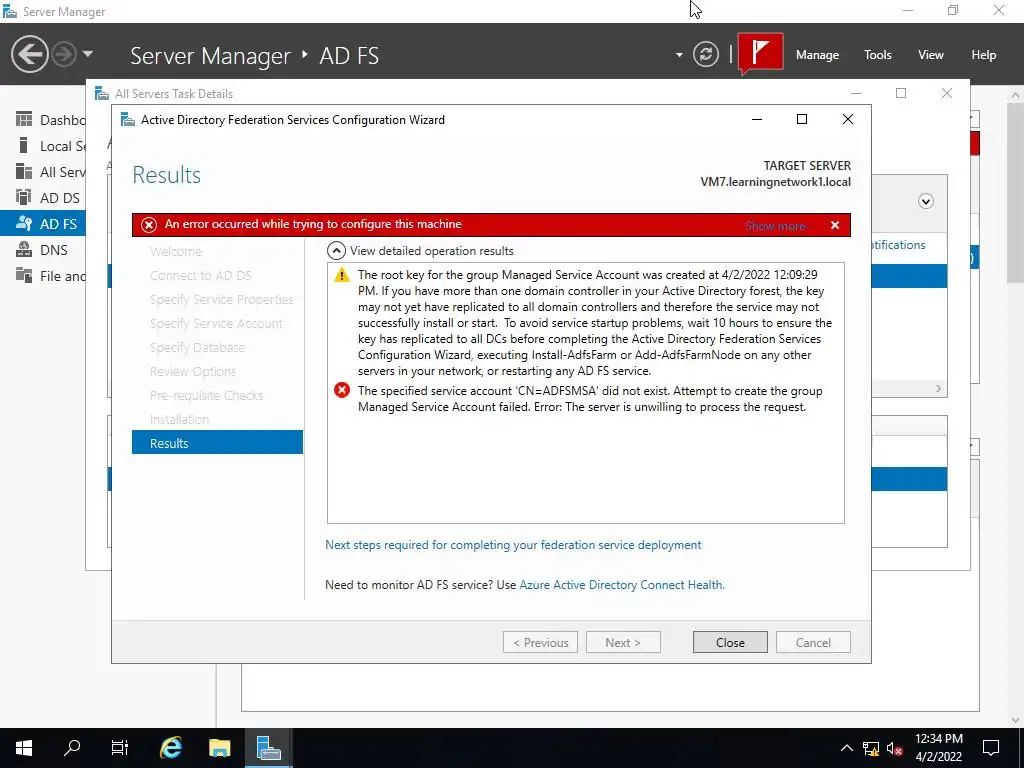This screenshot has height=768, width=1024.
Task: Click the wizard title bar icon
Action: [x=128, y=120]
